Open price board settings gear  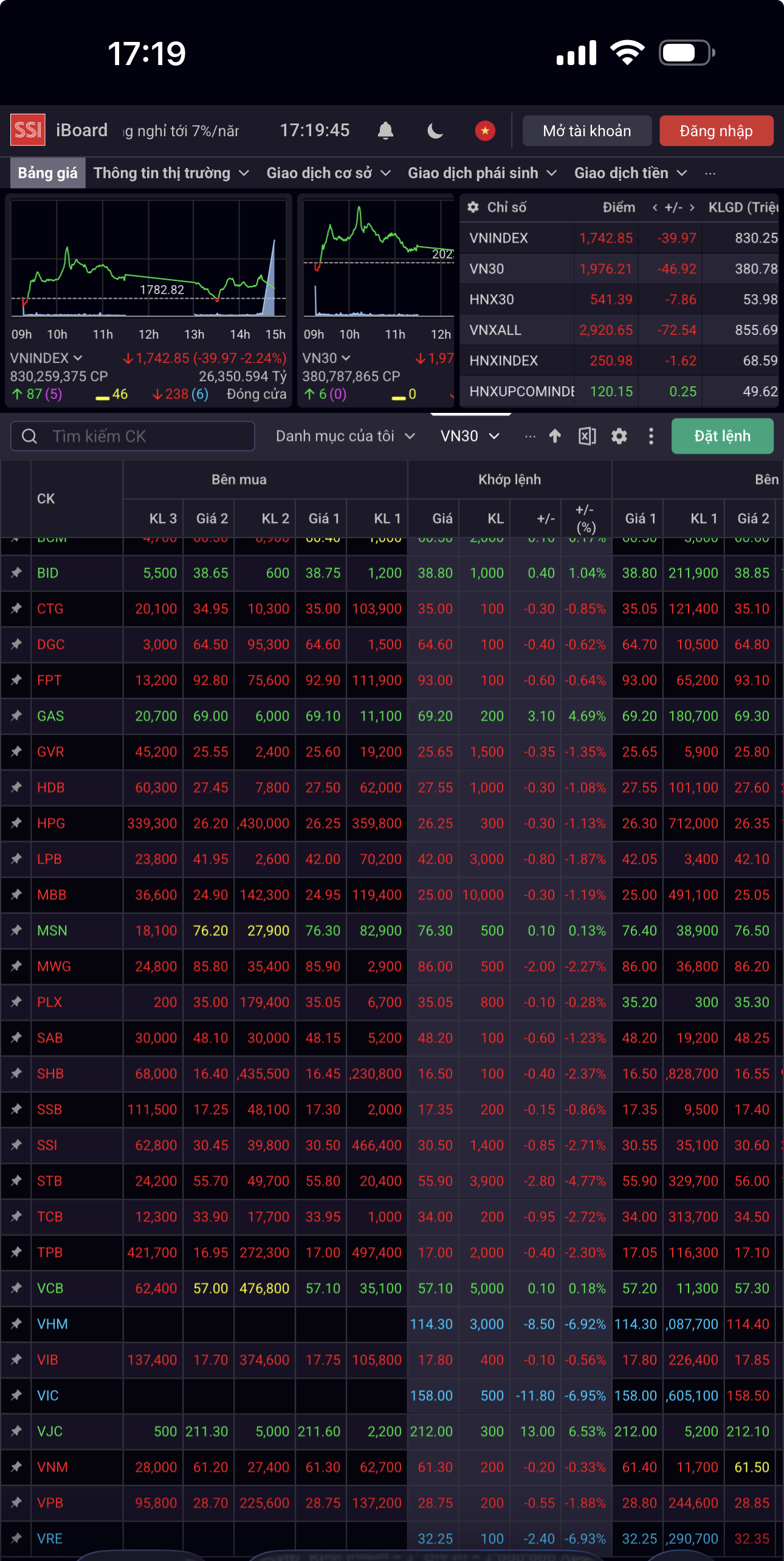(619, 436)
